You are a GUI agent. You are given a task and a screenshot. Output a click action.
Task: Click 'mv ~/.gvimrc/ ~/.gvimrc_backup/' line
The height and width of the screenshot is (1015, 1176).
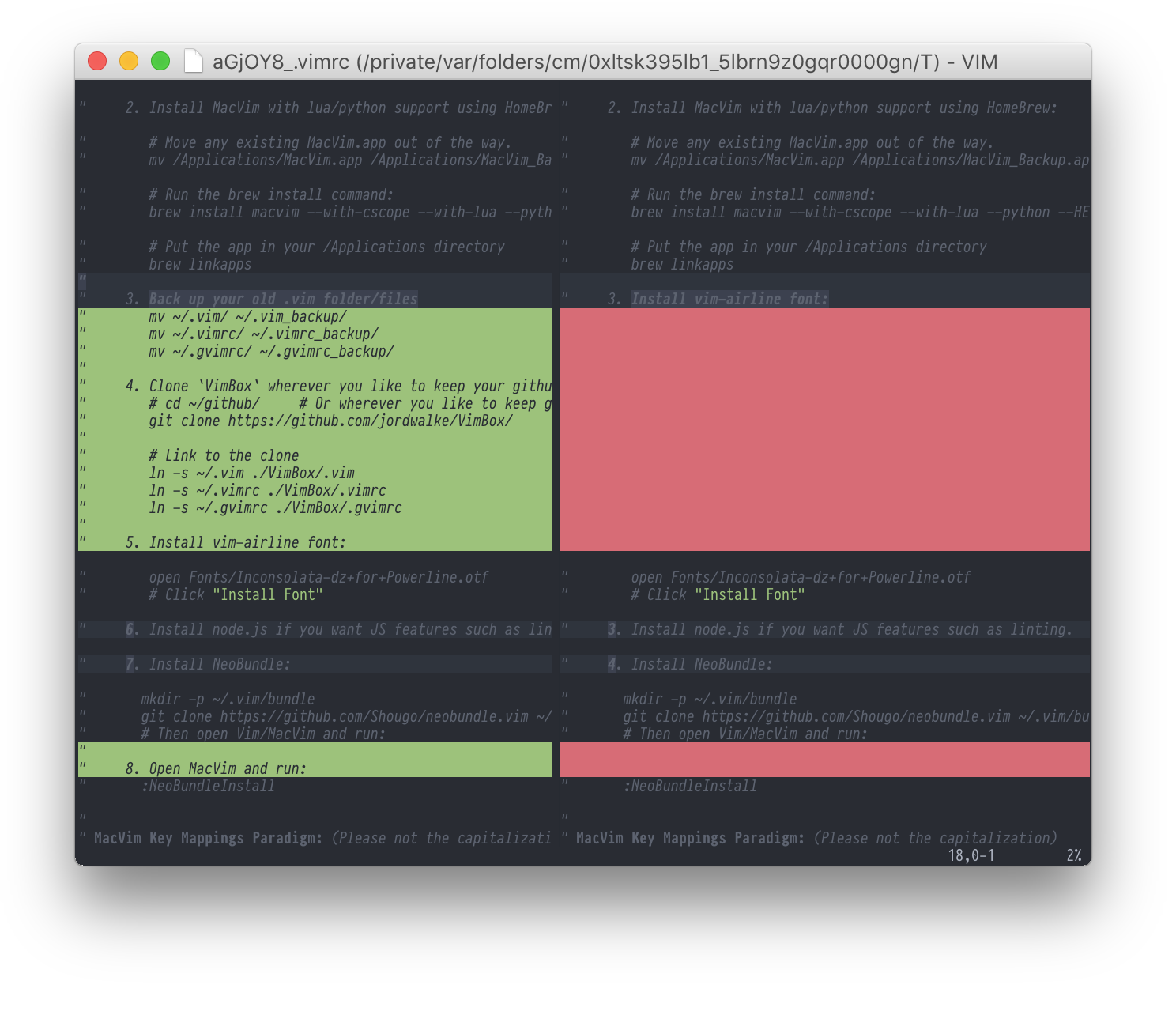[x=272, y=351]
